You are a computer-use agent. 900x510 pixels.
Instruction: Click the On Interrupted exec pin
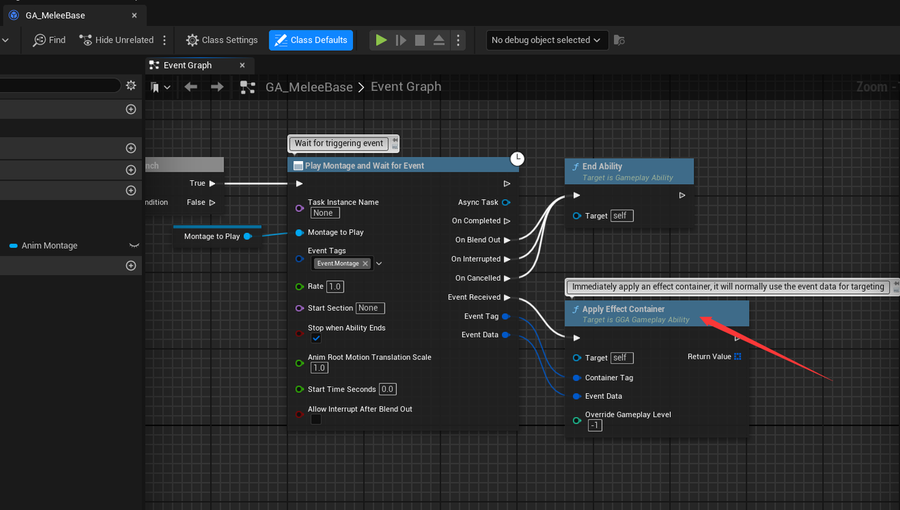(507, 259)
